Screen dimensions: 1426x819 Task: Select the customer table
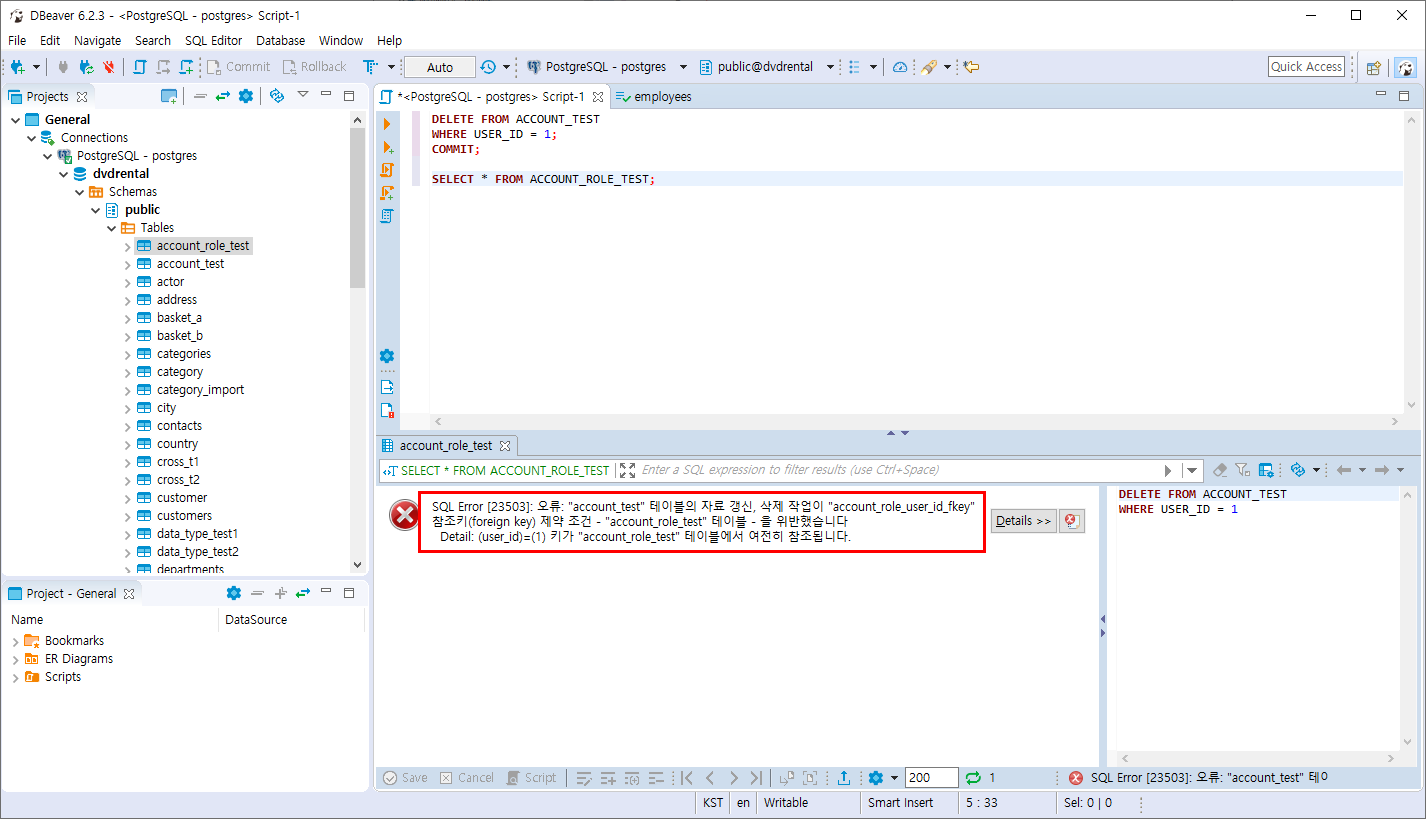click(x=182, y=498)
